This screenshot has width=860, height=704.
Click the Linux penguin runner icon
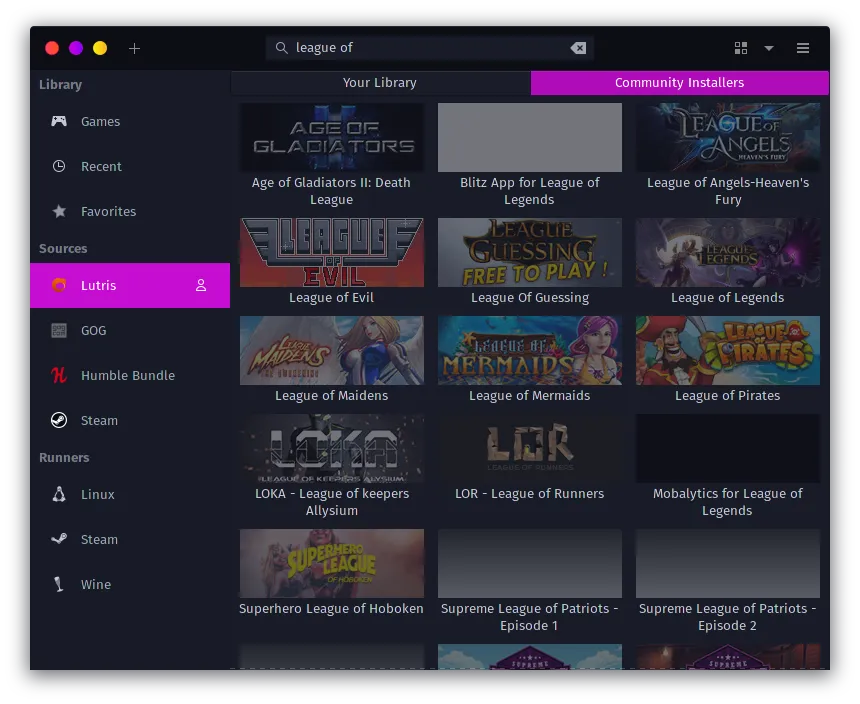tap(59, 494)
